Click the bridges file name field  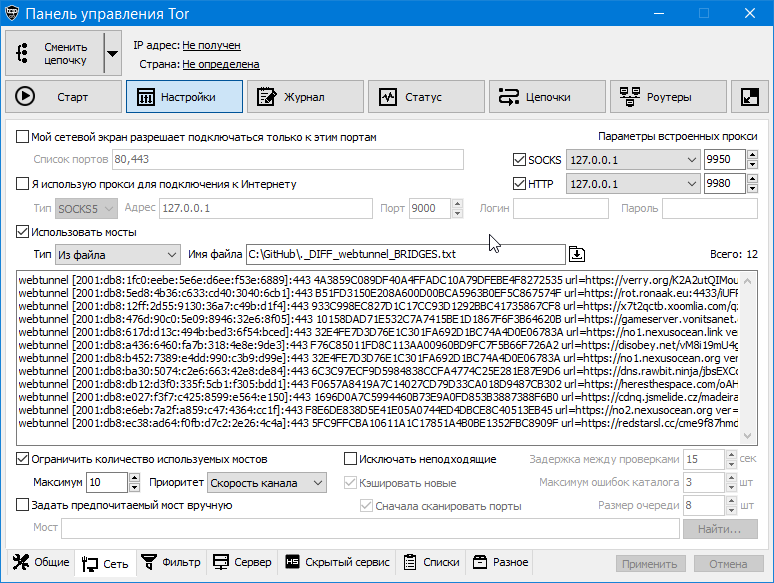coord(406,254)
